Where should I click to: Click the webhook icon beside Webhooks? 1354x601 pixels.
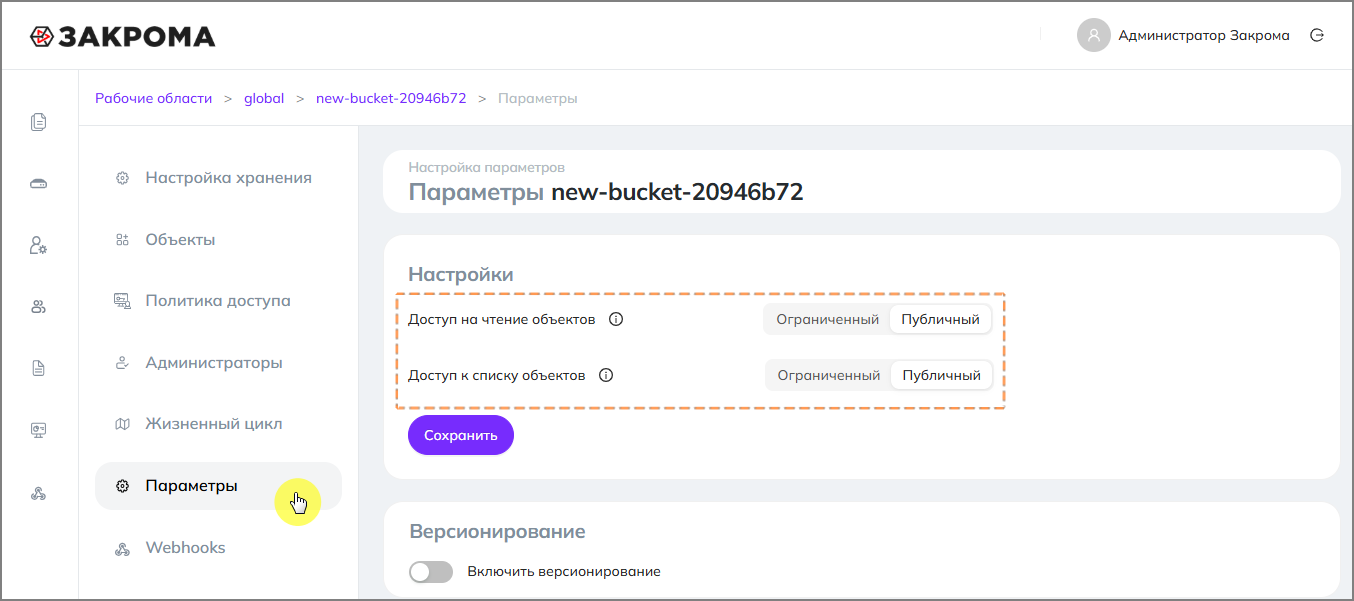122,548
